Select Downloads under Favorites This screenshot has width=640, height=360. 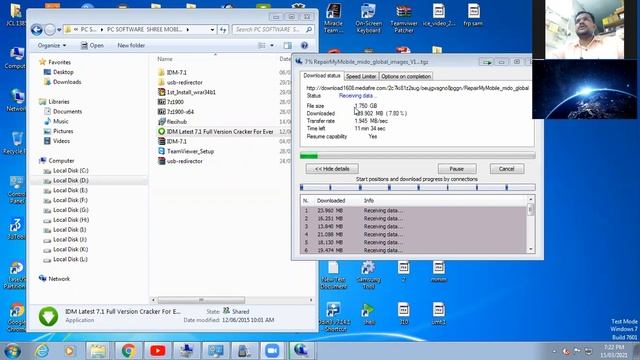pyautogui.click(x=67, y=82)
